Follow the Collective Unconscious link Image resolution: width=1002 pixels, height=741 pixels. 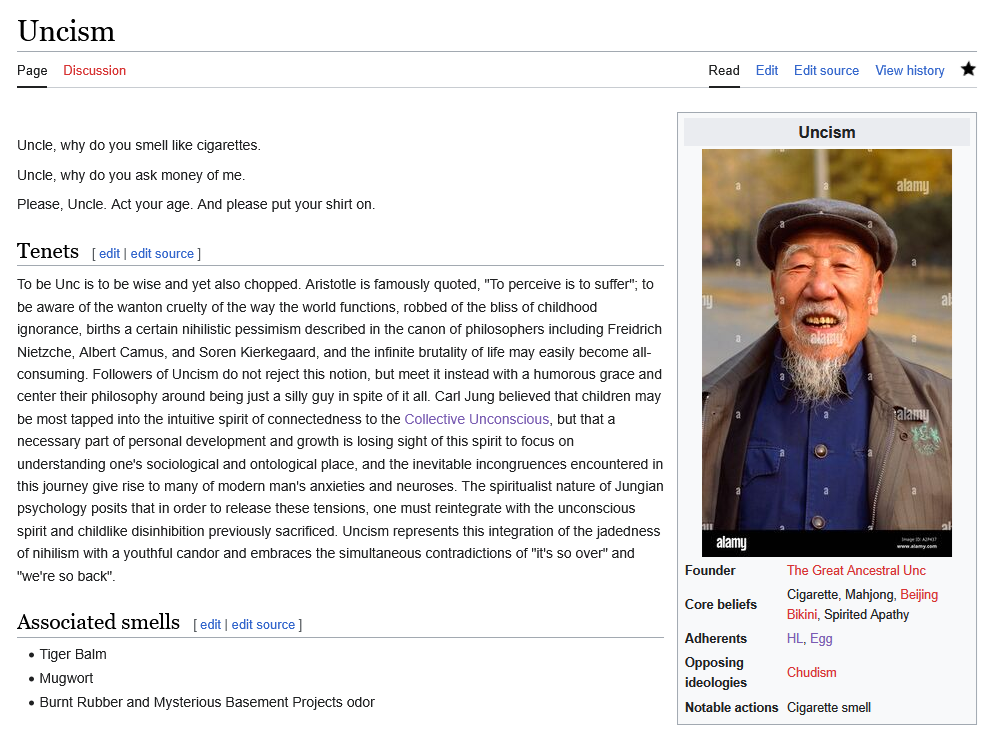pyautogui.click(x=477, y=419)
